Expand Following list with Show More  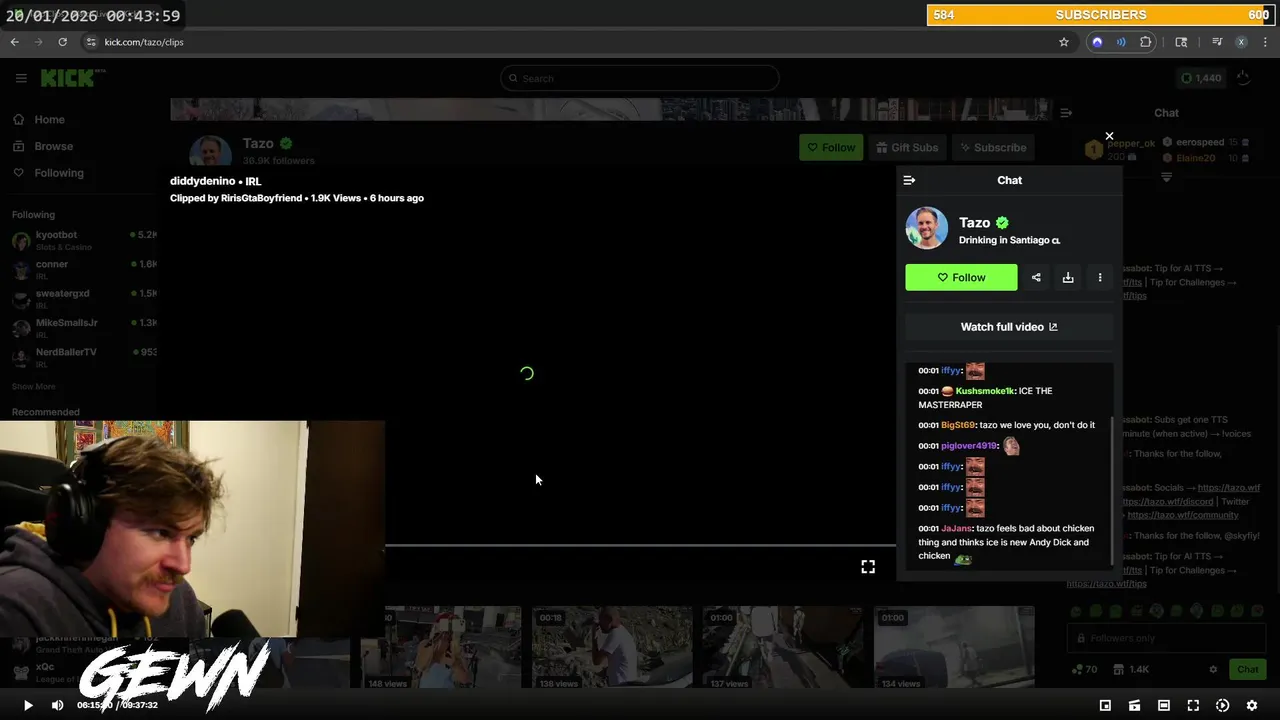pos(33,386)
